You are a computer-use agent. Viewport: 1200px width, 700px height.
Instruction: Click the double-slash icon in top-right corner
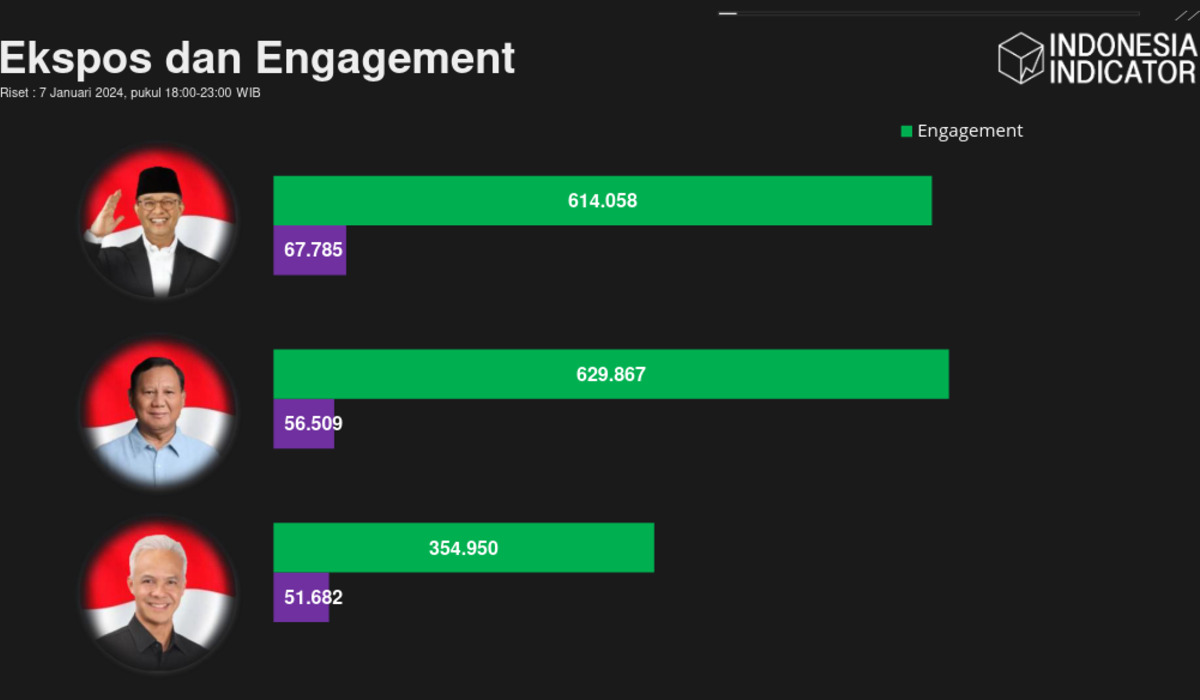(x=1186, y=14)
